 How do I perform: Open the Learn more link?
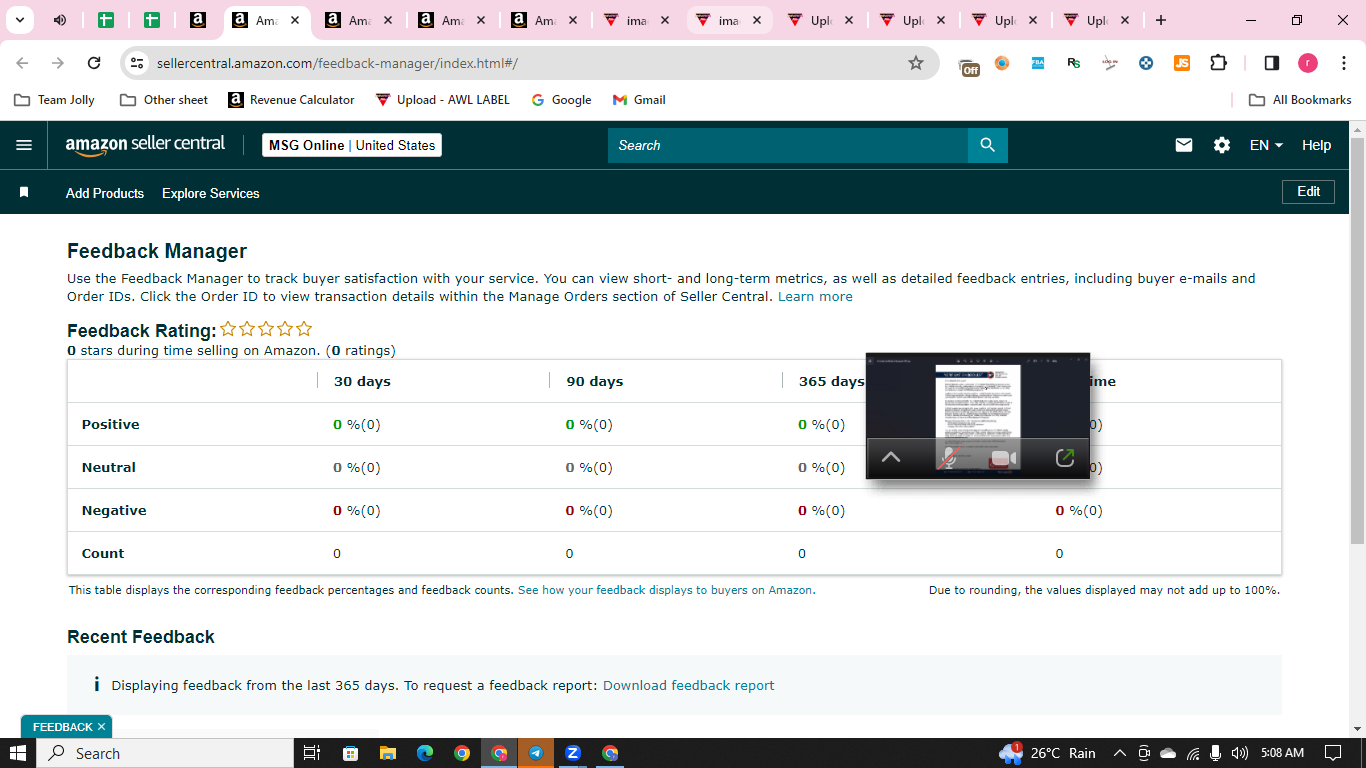(x=815, y=296)
